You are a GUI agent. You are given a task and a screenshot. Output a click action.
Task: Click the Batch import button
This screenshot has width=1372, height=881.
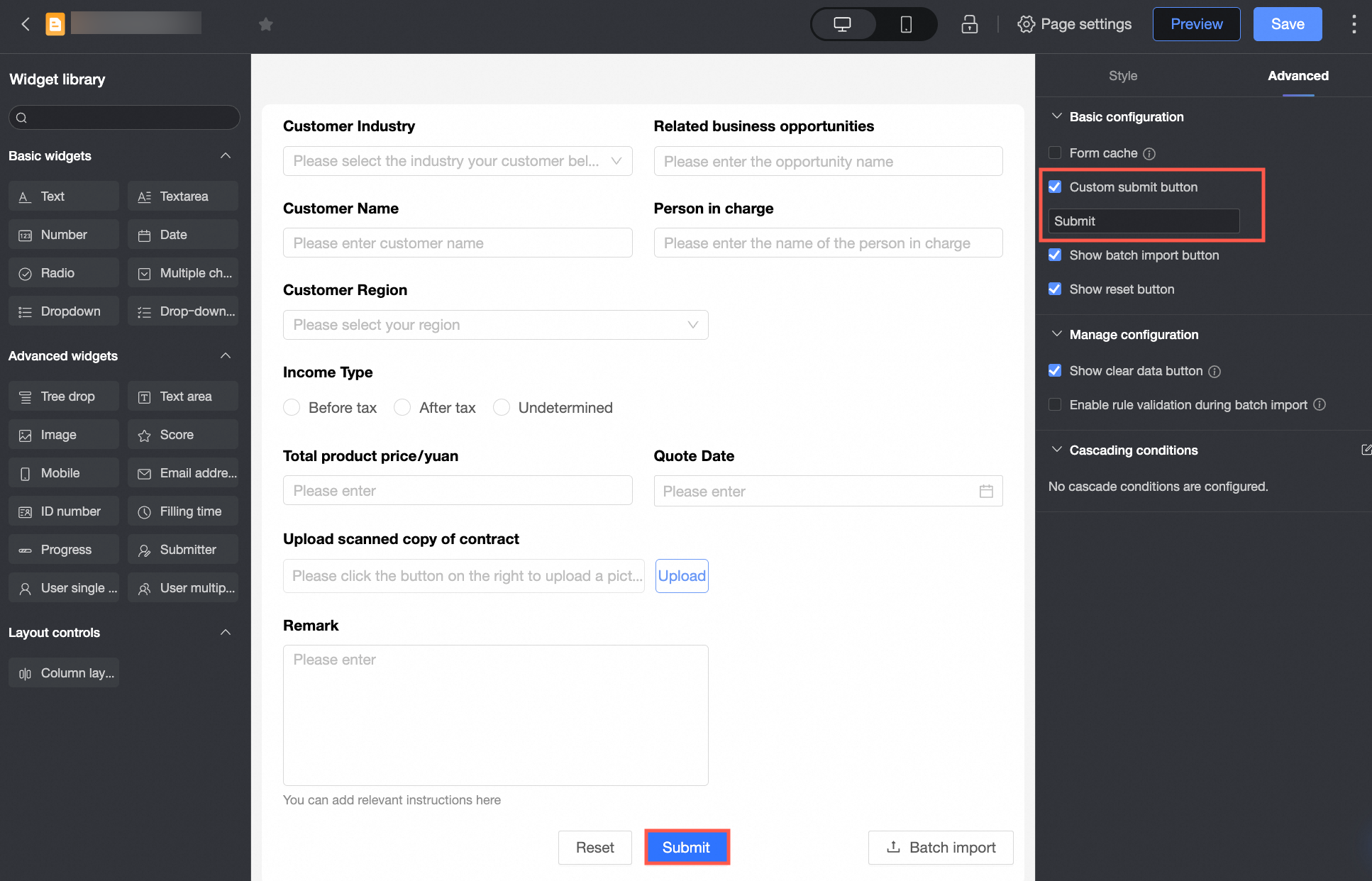(x=941, y=847)
